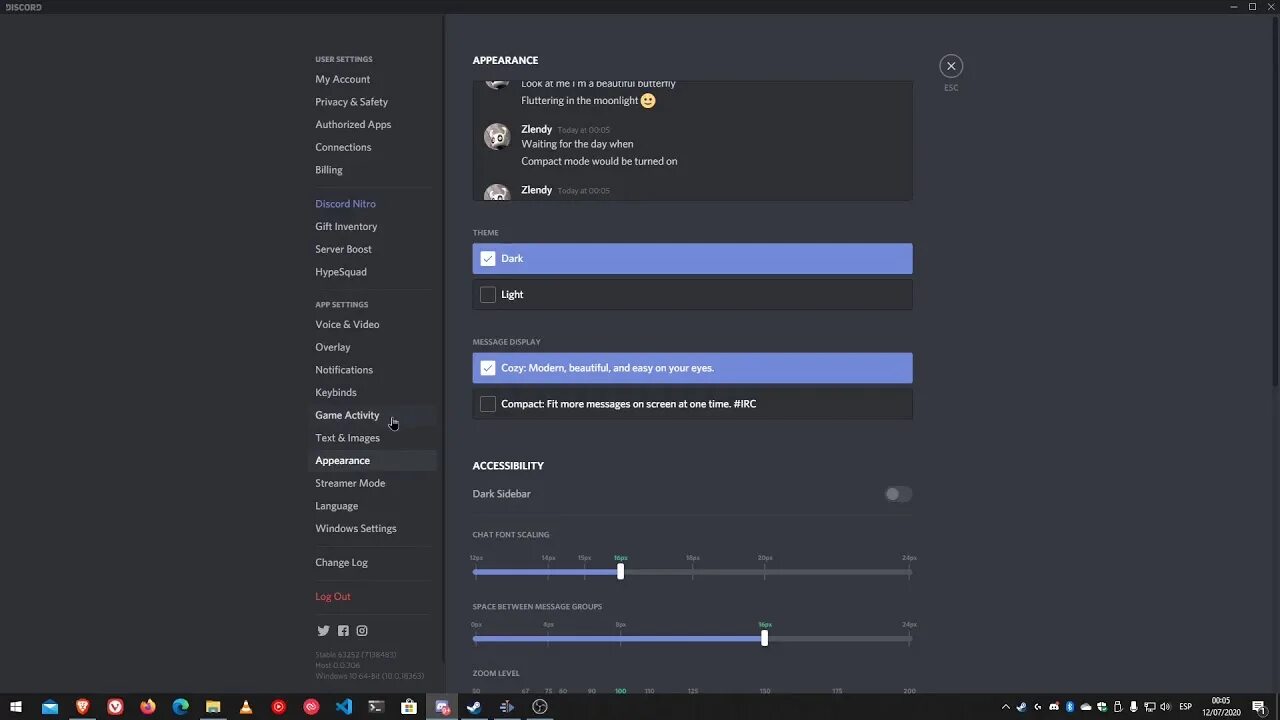Screen dimensions: 1280x720
Task: Open Steam from the taskbar
Action: 473,707
